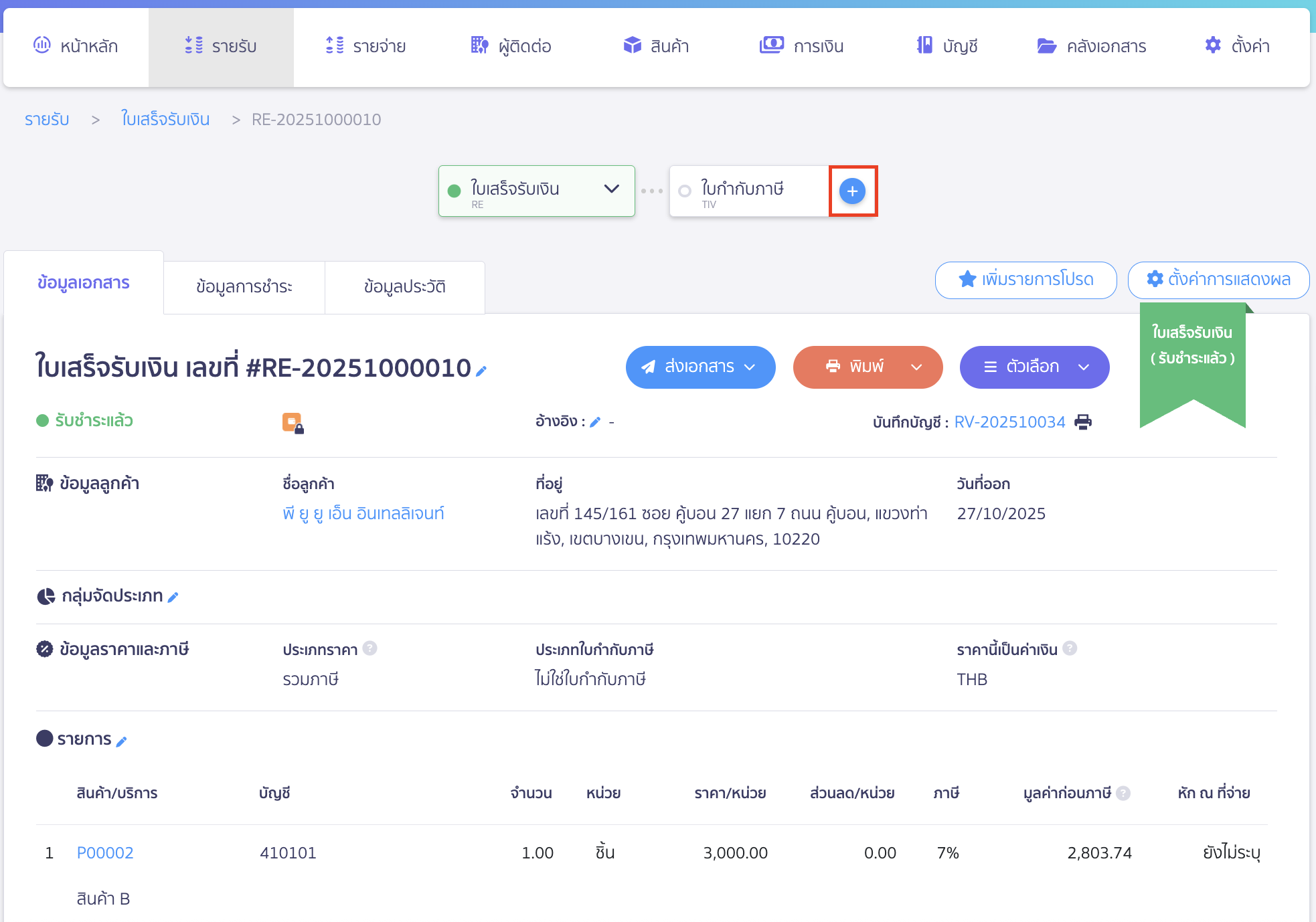Print the RV-202510034 journal entry via printer icon

click(1084, 422)
